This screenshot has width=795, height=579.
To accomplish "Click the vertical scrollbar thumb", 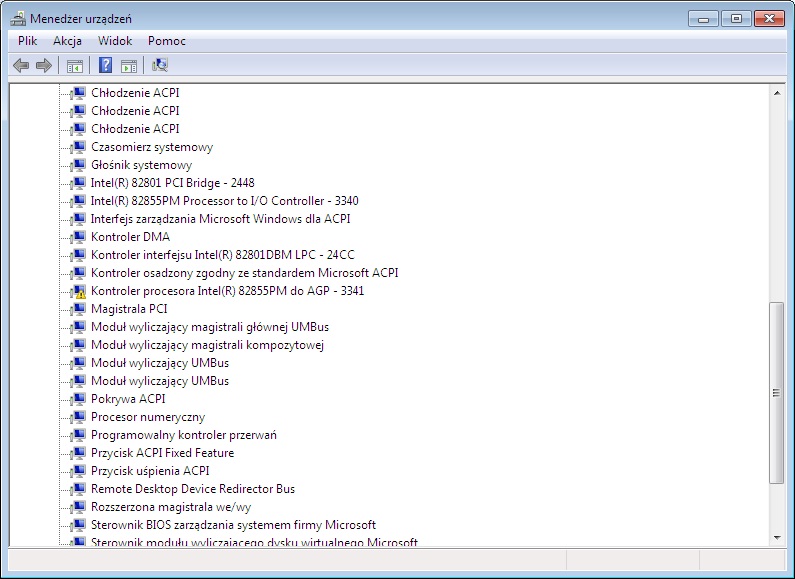I will [776, 393].
